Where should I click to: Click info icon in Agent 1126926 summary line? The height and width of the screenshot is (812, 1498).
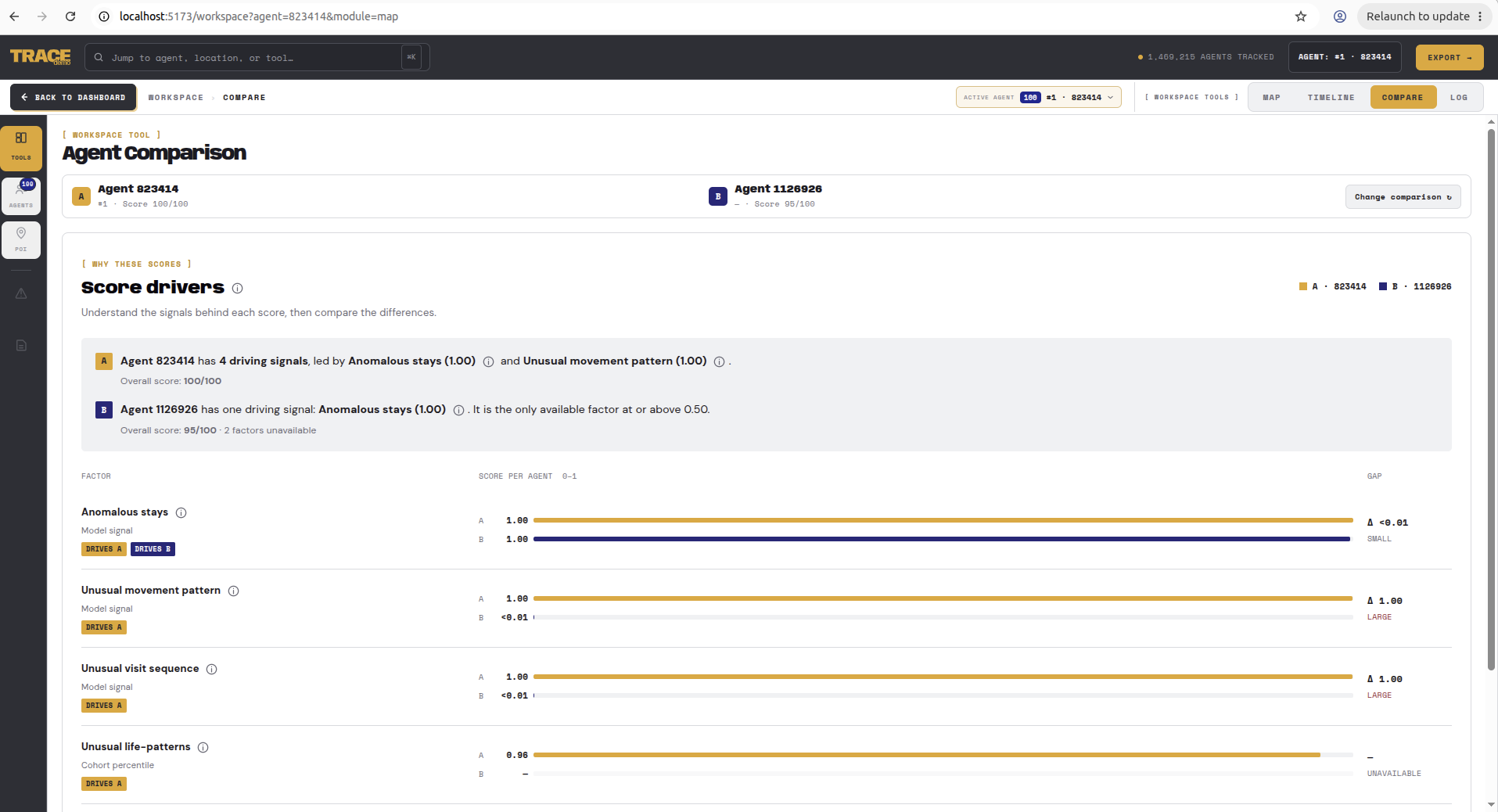(x=458, y=411)
